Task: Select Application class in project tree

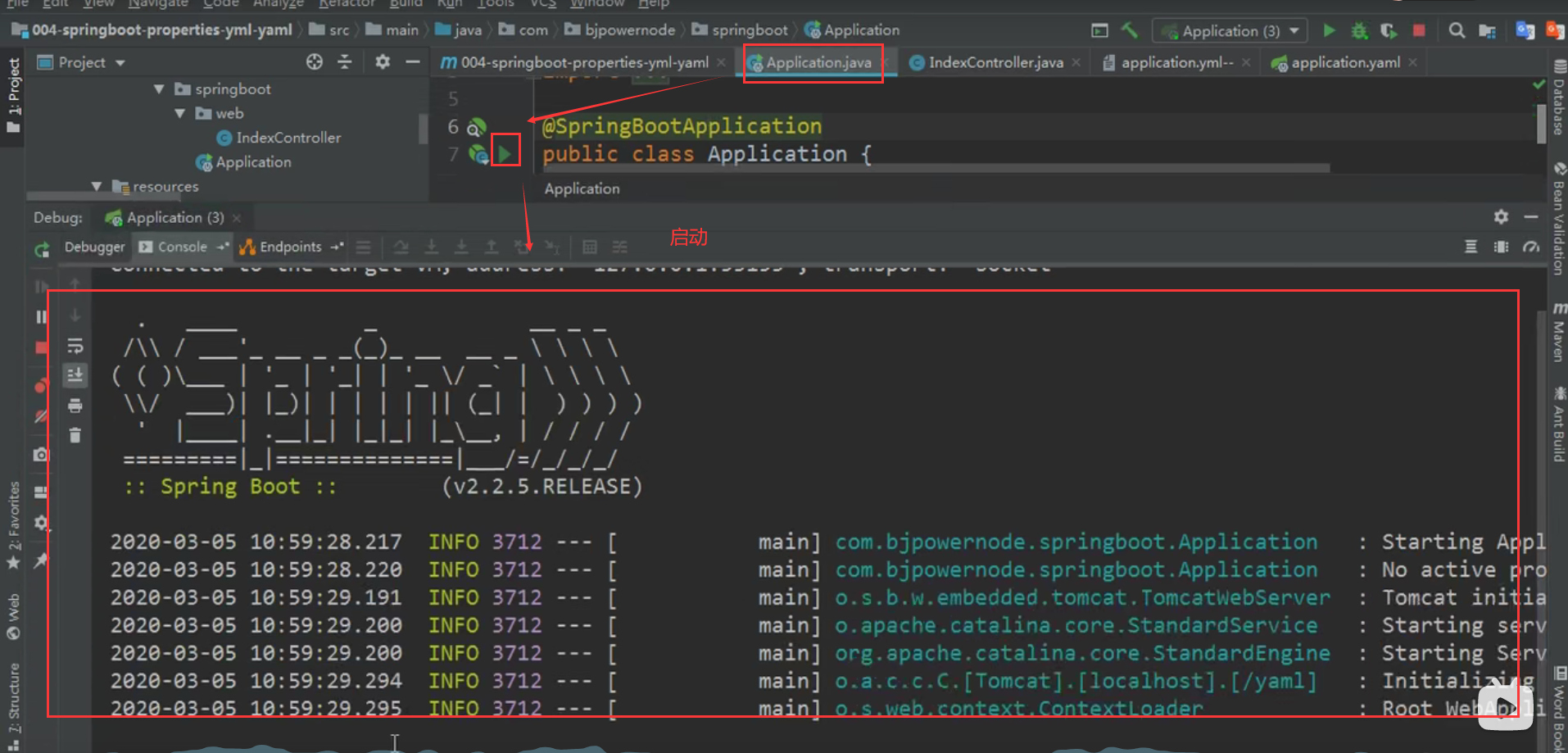Action: click(243, 162)
